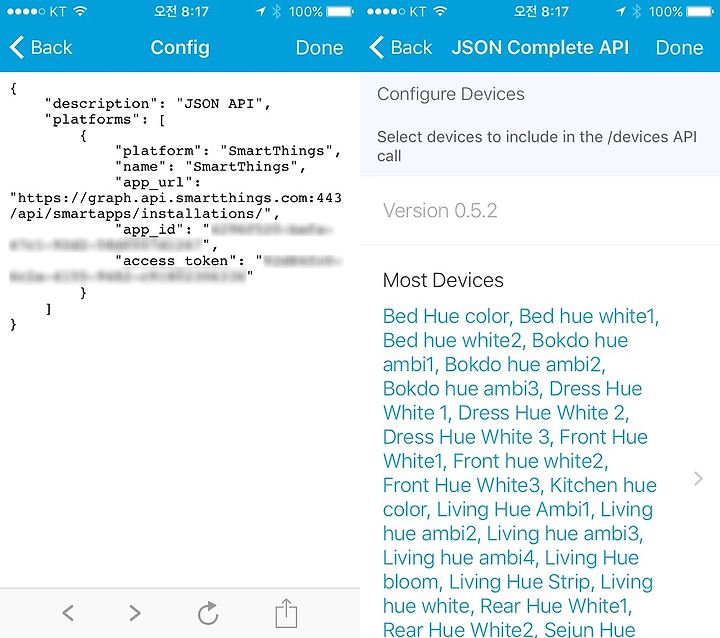
Task: Select the app_url smartthings address text
Action: point(176,206)
